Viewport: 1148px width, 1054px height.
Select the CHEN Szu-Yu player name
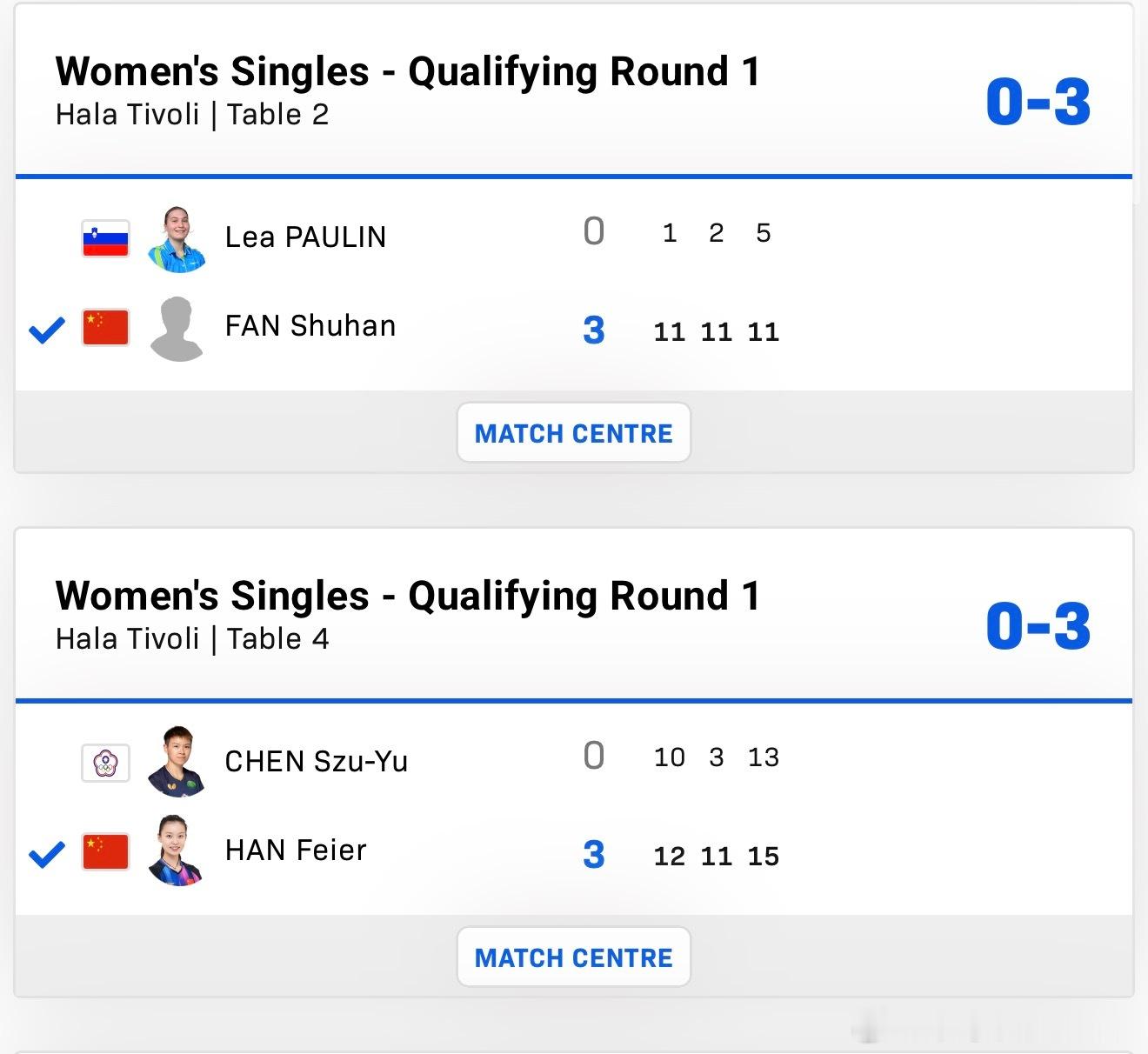coord(317,762)
